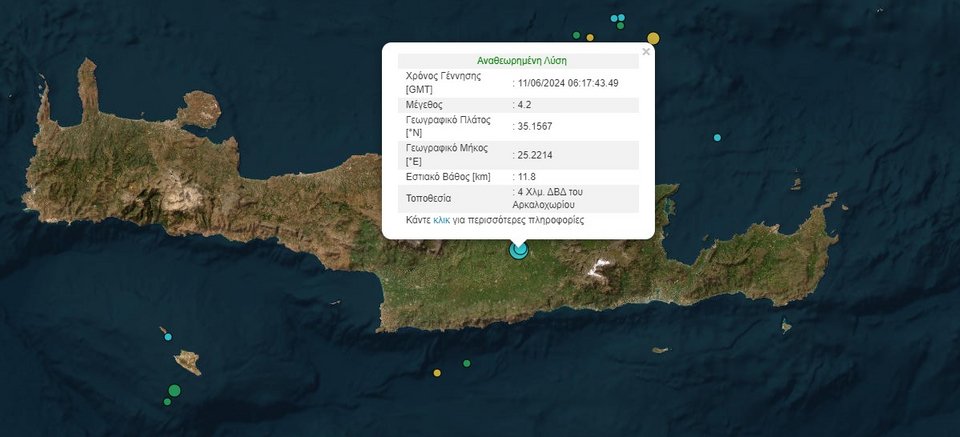Select the lone cyan marker in the sea right of the popup
The image size is (960, 437).
[717, 137]
